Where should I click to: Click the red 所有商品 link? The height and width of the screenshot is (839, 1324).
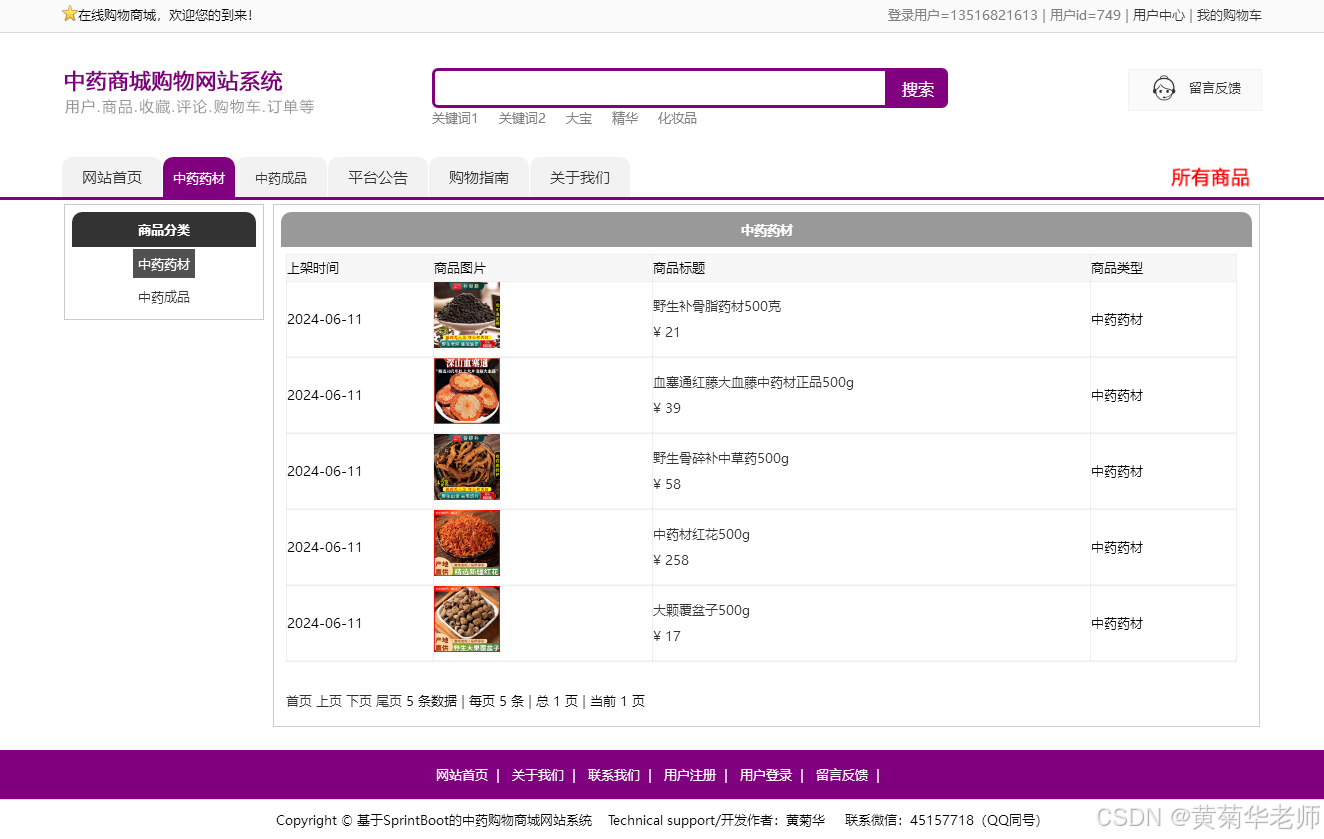click(x=1210, y=178)
